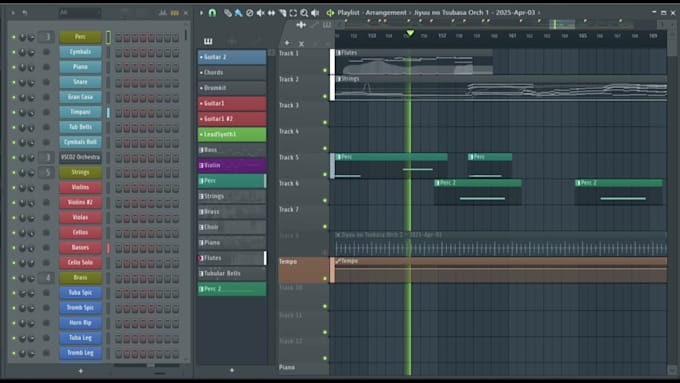Open the VSCO2 Orchestra channel button
Screen dimensions: 680x383
pyautogui.click(x=80, y=157)
